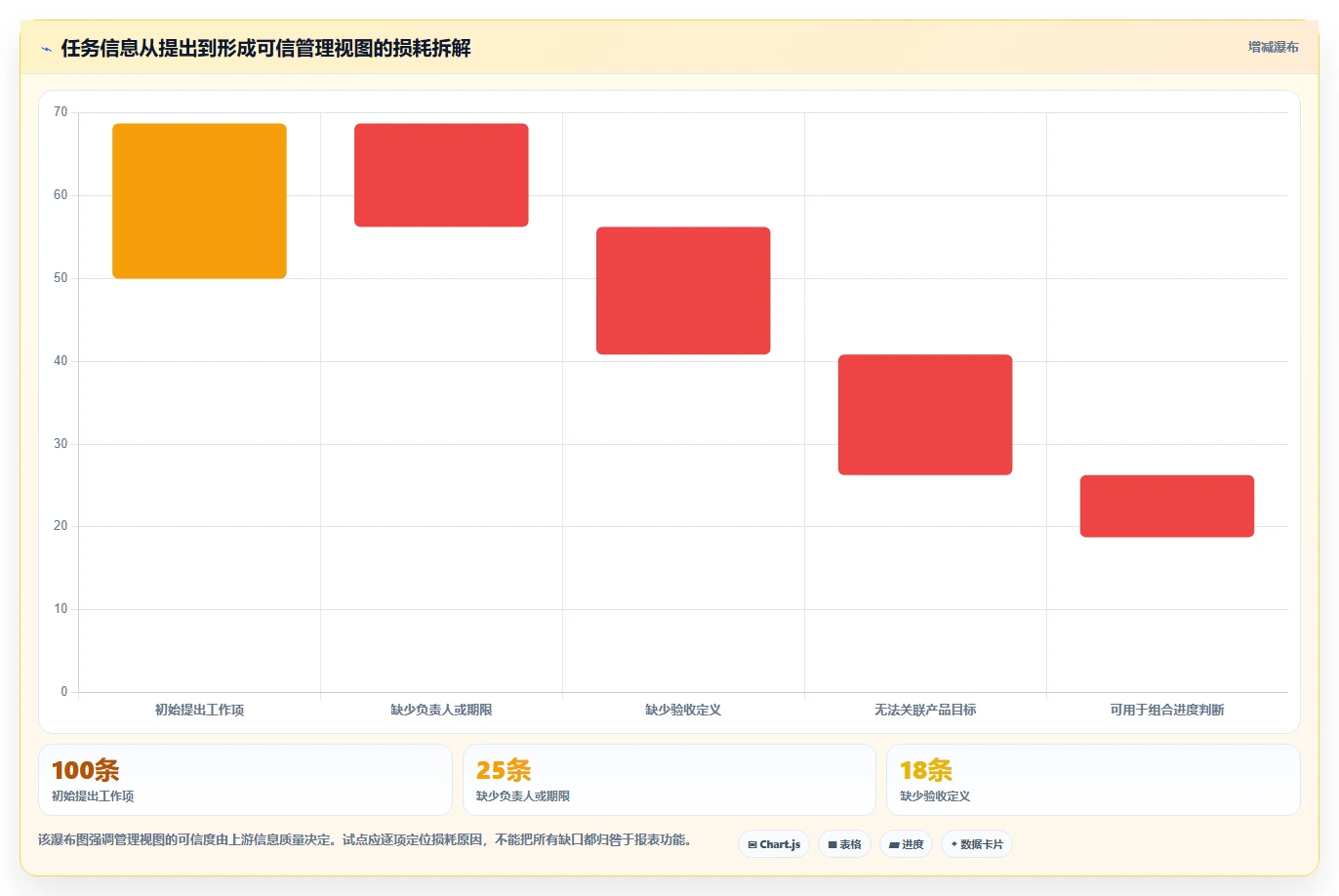Click the 缺少验收定义 axis label
The width and height of the screenshot is (1339, 896).
click(683, 710)
